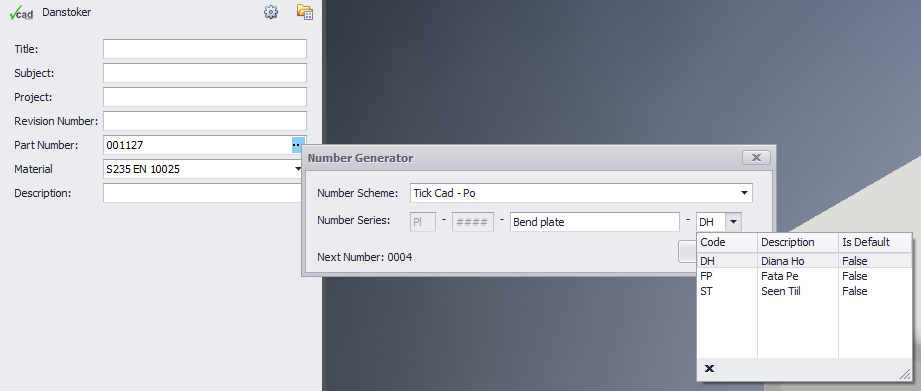Click the dropdown list resize grip
Viewport: 921px width, 391px height.
[905, 374]
